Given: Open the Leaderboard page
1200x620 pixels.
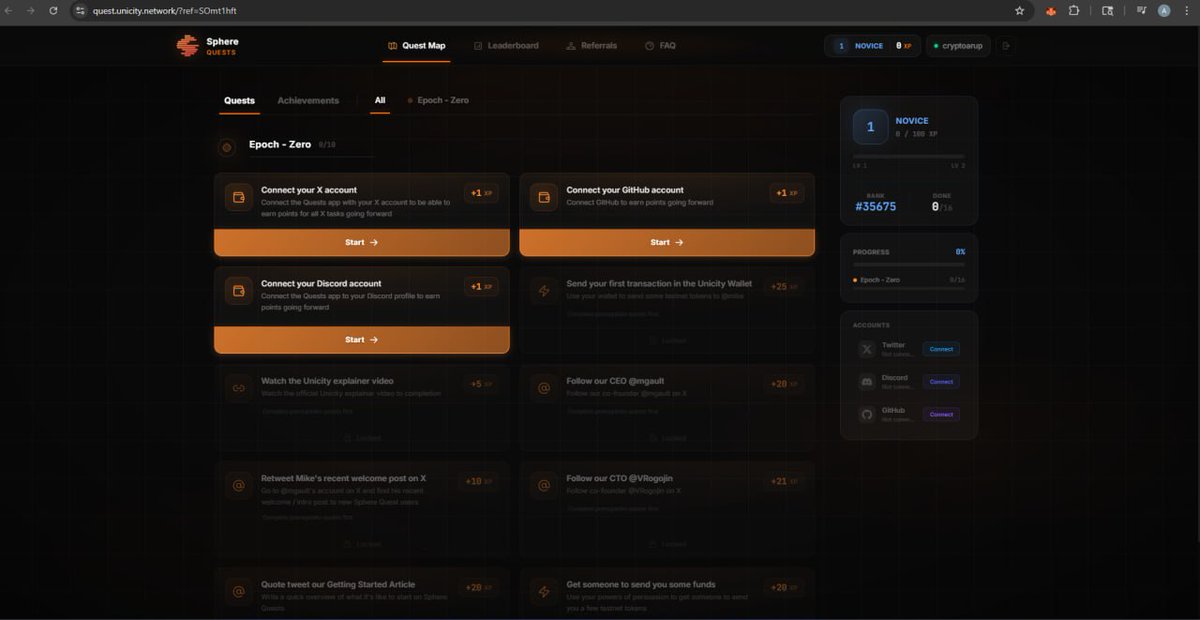Looking at the screenshot, I should pos(506,46).
